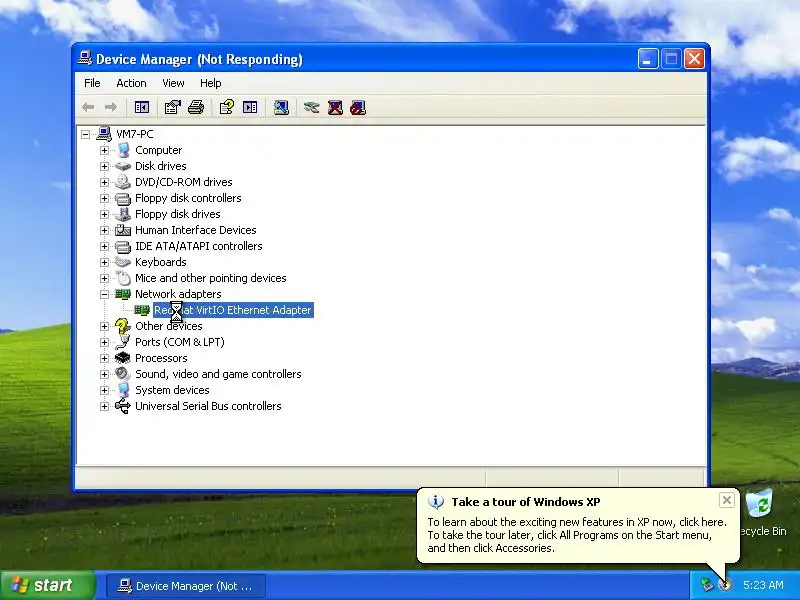Close the Windows XP tour balloon
The image size is (800, 600).
(x=727, y=500)
